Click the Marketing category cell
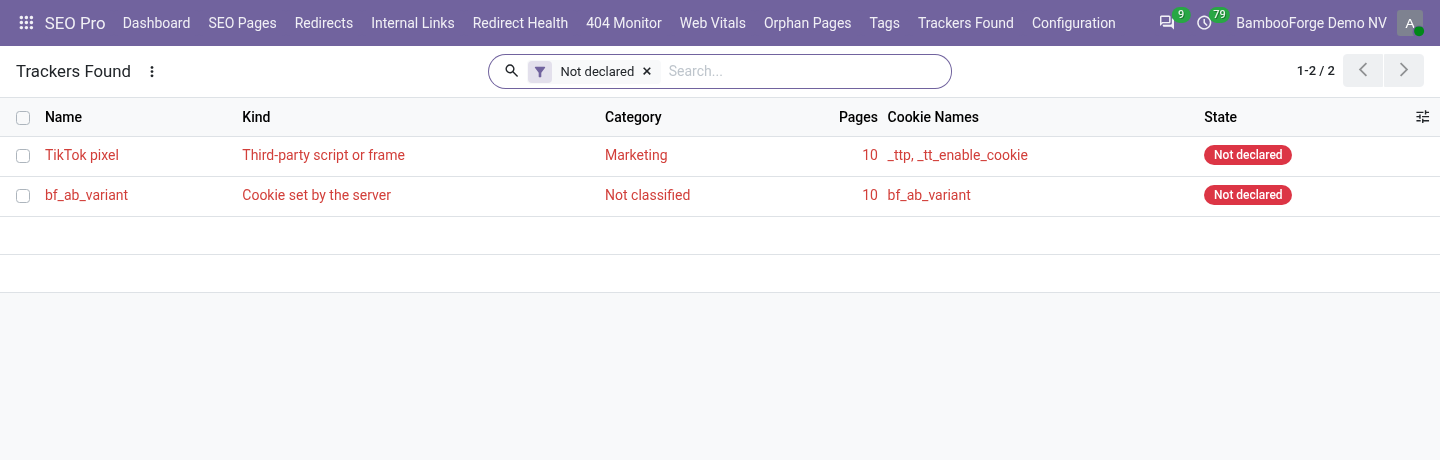The image size is (1440, 460). (636, 155)
